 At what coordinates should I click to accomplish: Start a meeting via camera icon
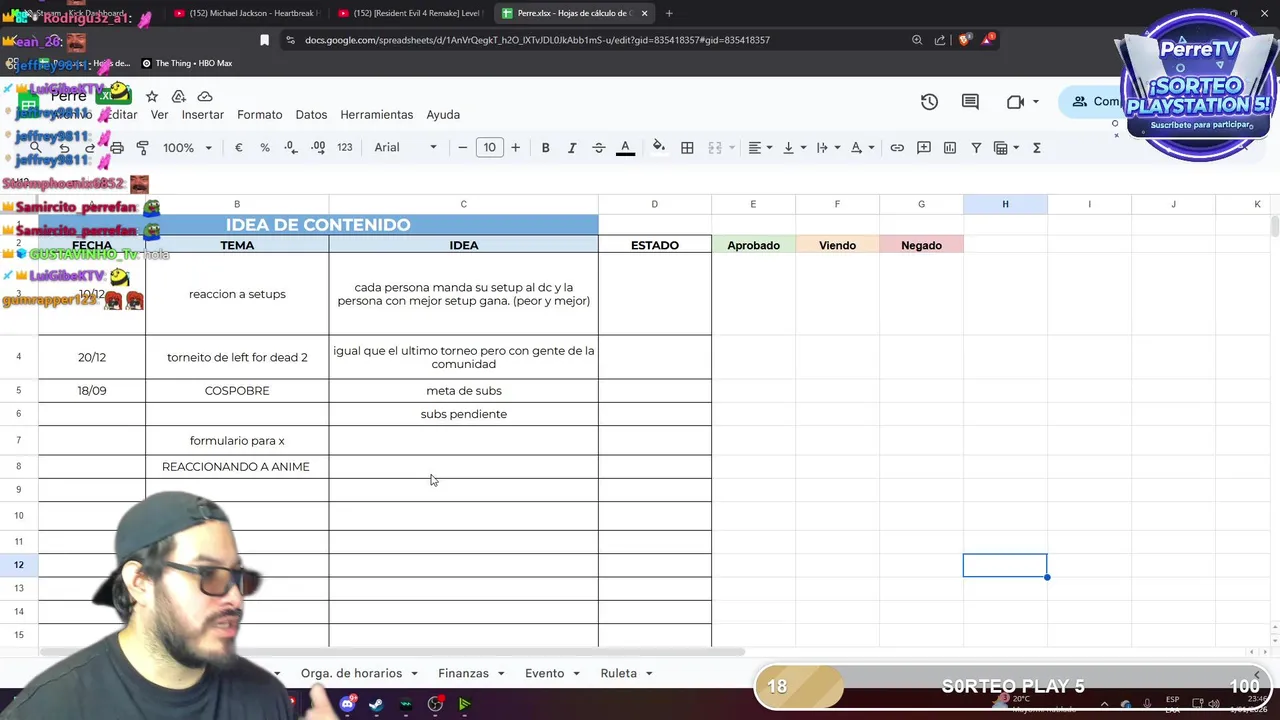[x=1016, y=101]
